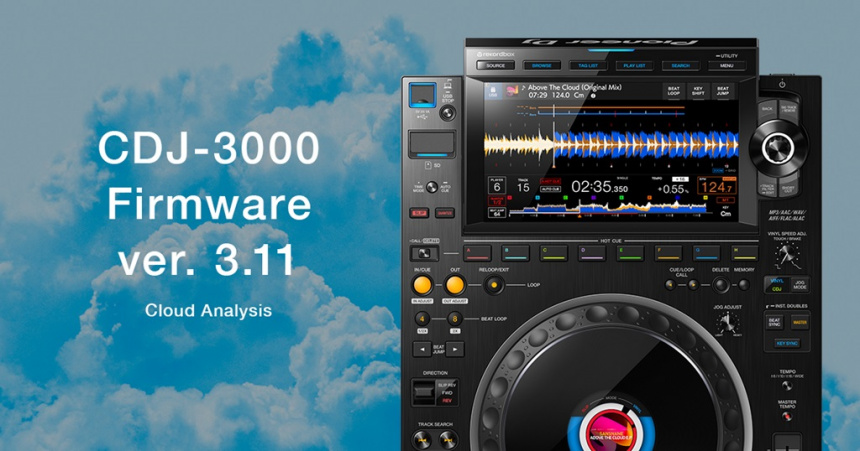Push the USB STOP button
Screen dimensions: 860x451
448,114
